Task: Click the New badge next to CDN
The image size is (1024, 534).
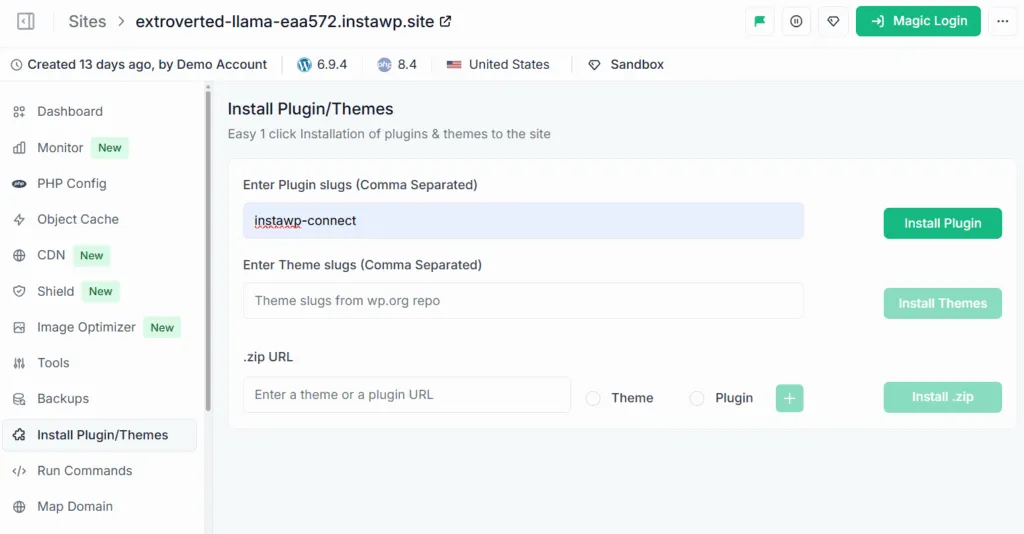Action: 91,255
